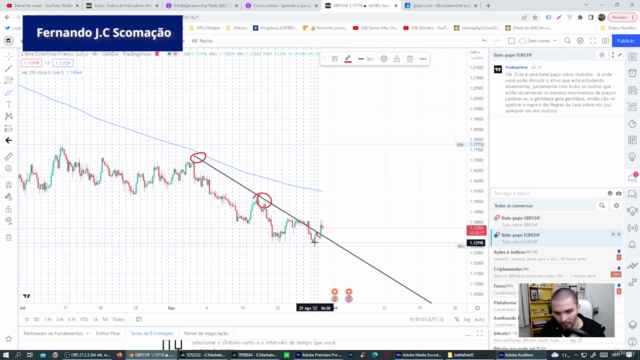Hide all drawings with eye icon
Image resolution: width=640 pixels, height=360 pixels.
(9, 221)
